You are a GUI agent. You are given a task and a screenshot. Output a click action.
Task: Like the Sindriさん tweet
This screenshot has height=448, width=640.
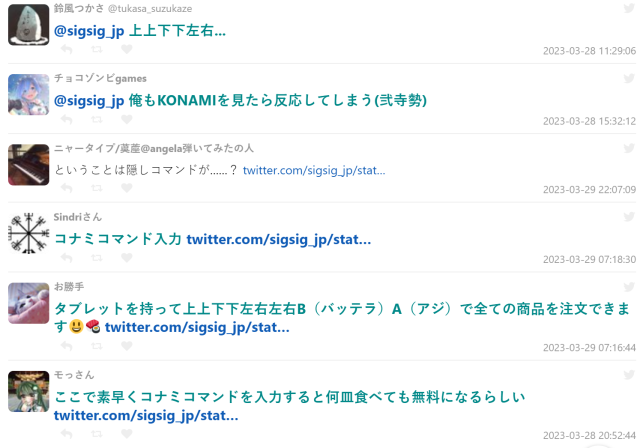click(125, 258)
